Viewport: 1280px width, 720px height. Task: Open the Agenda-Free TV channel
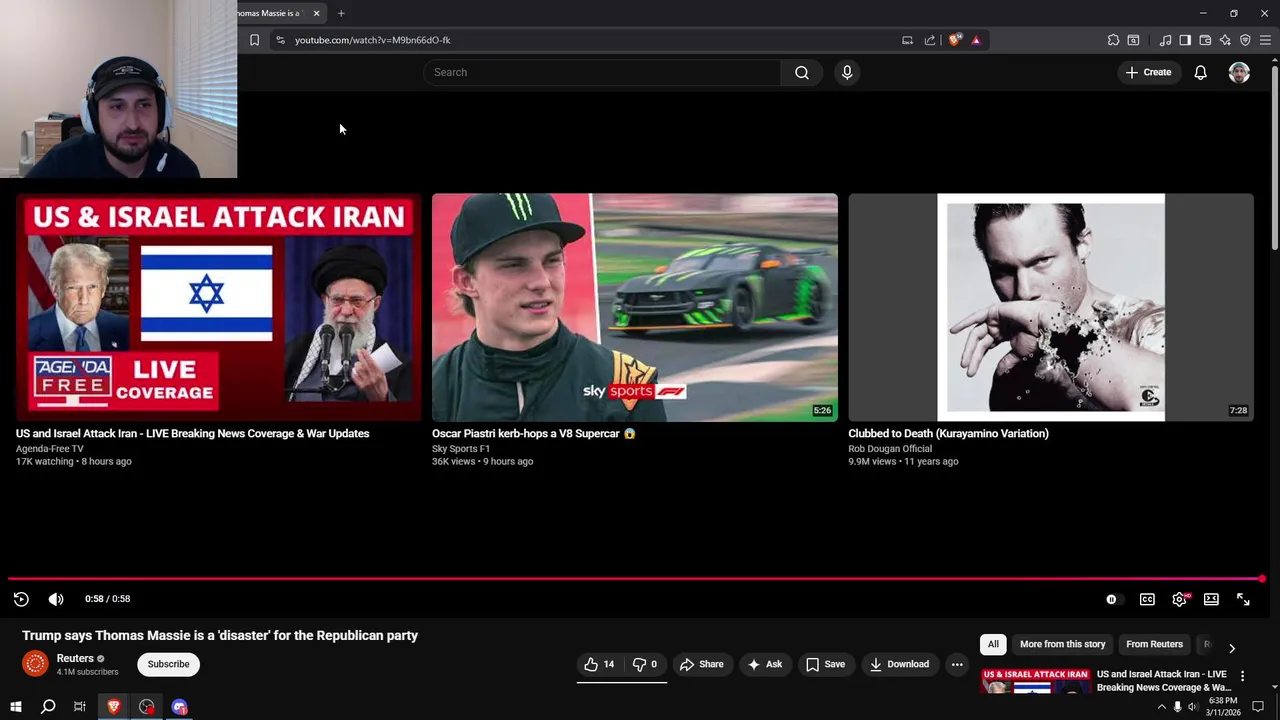click(x=50, y=448)
